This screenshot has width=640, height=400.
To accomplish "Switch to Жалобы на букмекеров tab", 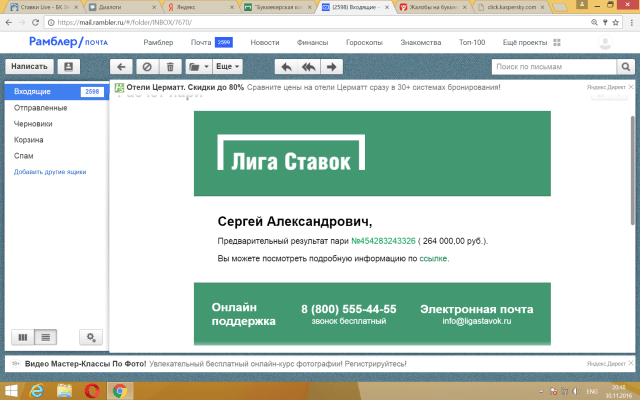I will (x=433, y=7).
